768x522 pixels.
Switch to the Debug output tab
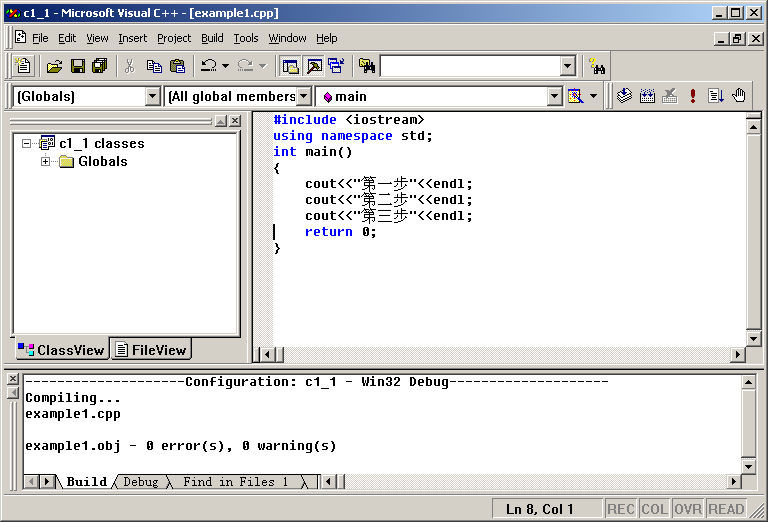click(x=140, y=482)
